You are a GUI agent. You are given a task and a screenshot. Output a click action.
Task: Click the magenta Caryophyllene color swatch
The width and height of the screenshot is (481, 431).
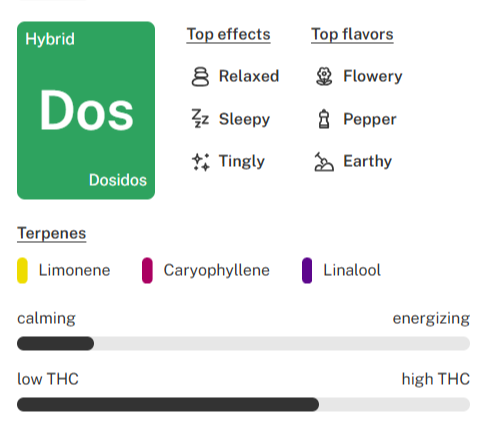[x=147, y=270]
